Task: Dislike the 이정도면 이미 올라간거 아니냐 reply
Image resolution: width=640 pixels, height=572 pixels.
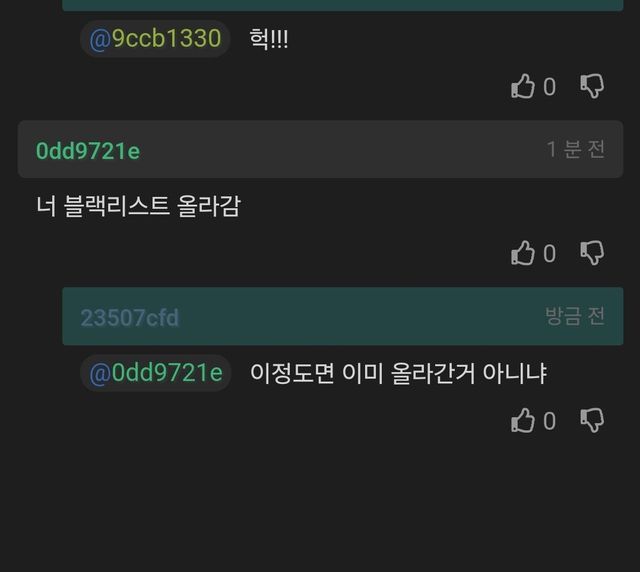Action: tap(592, 420)
